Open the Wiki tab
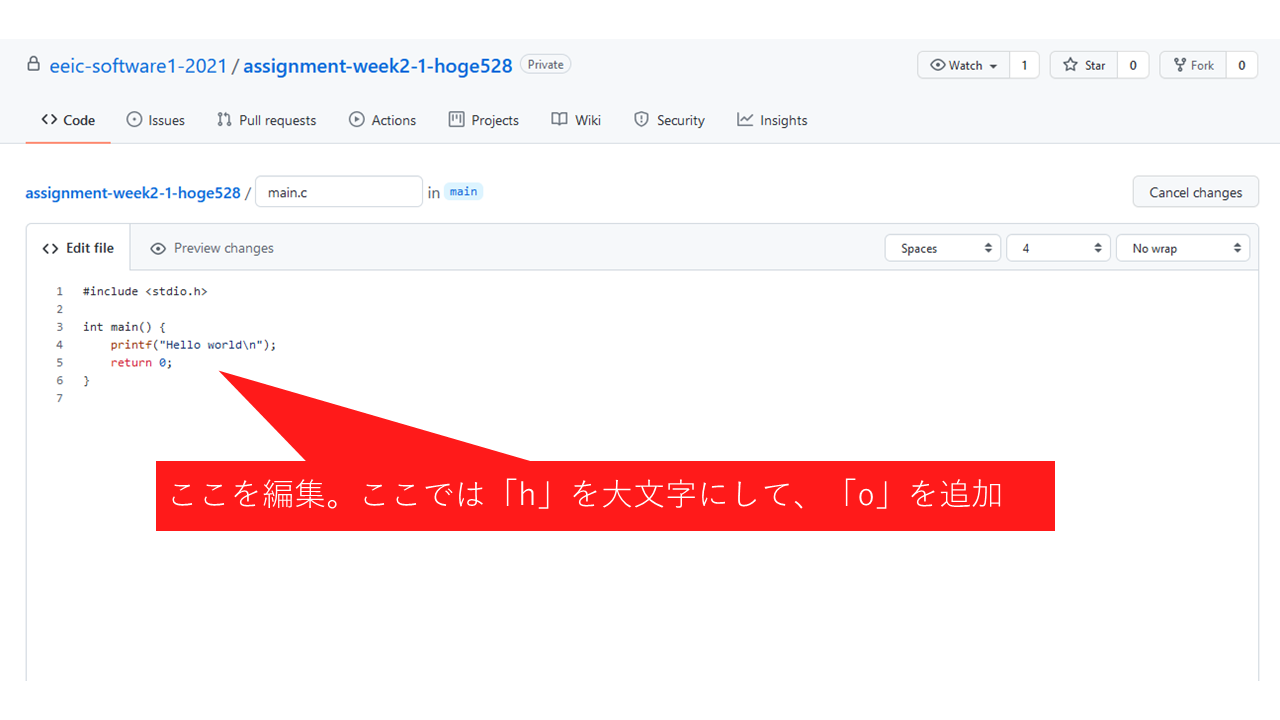Screen dimensions: 1280x720 (576, 120)
